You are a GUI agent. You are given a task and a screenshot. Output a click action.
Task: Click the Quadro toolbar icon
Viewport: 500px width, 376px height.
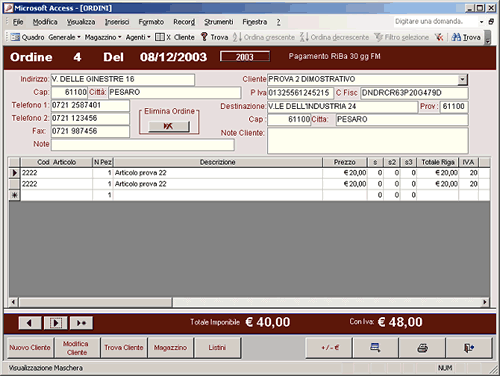click(15, 37)
